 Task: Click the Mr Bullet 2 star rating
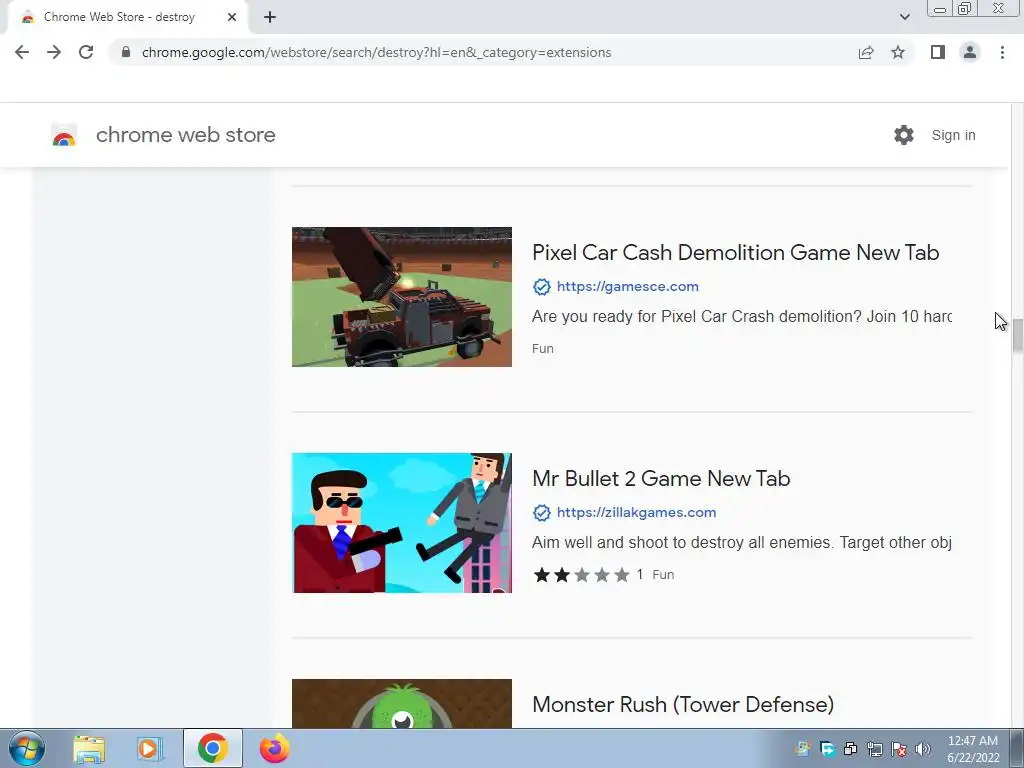[x=581, y=575]
